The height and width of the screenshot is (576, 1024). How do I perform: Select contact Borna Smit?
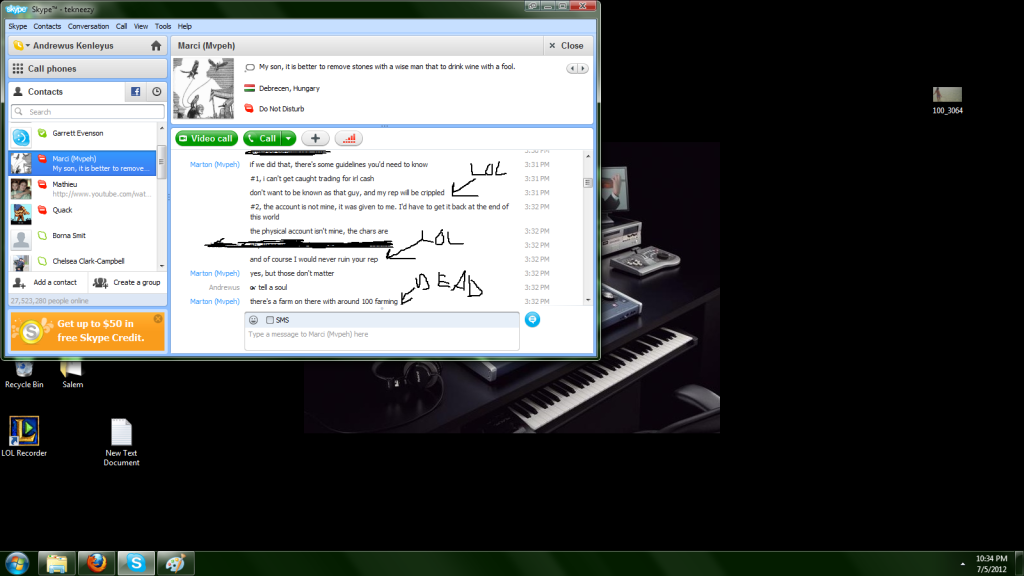83,240
